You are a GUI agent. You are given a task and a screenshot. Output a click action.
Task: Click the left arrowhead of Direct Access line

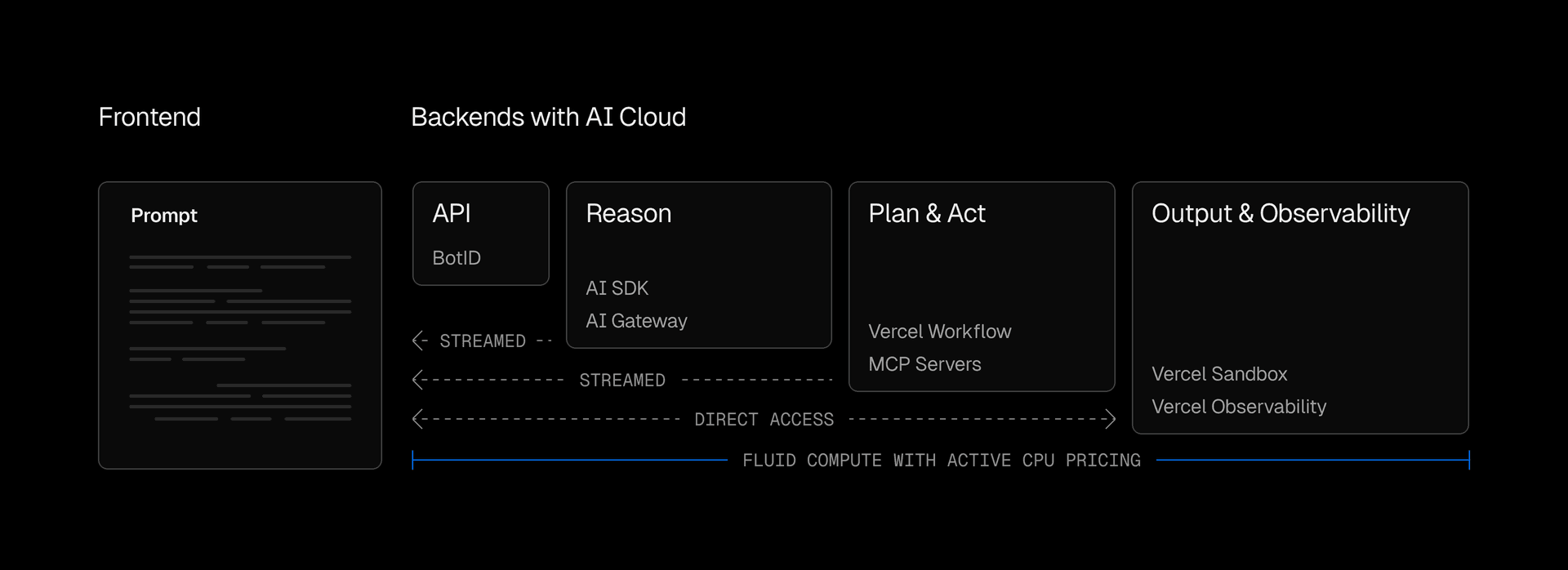[x=419, y=419]
